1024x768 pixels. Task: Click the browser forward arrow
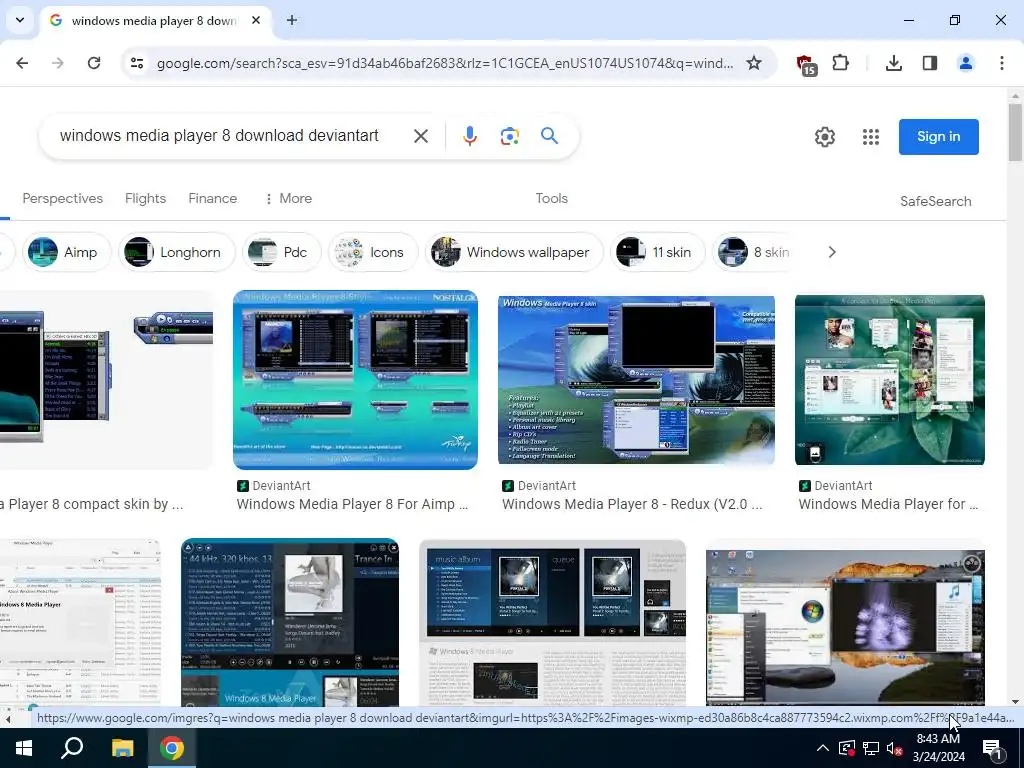point(57,63)
